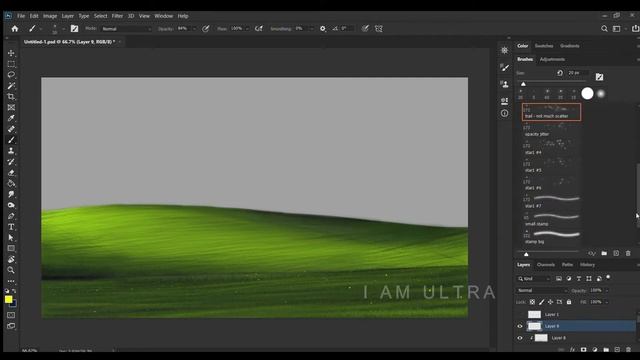Open the brush Mode dropdown

tap(127, 29)
